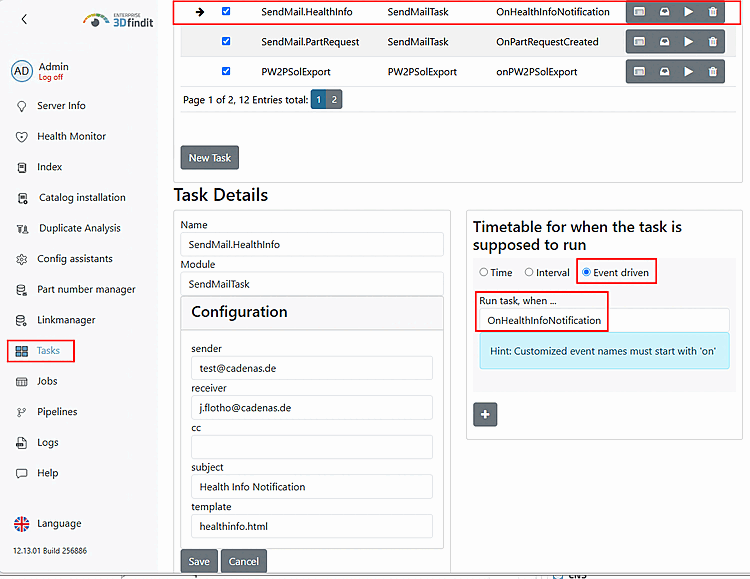Open Server Info via its lightbulb icon

tap(22, 106)
